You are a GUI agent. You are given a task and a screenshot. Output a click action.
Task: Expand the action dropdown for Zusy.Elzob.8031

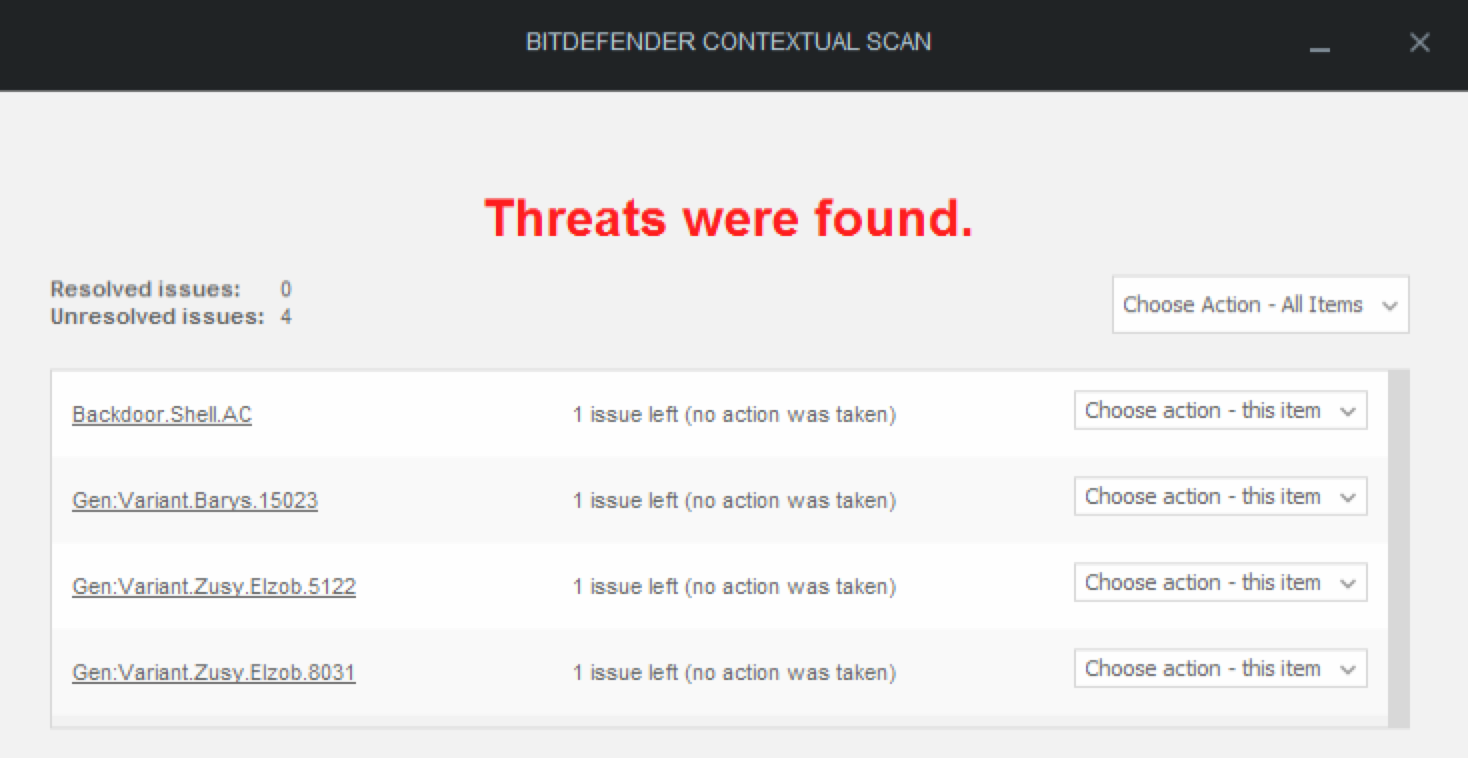tap(1220, 669)
